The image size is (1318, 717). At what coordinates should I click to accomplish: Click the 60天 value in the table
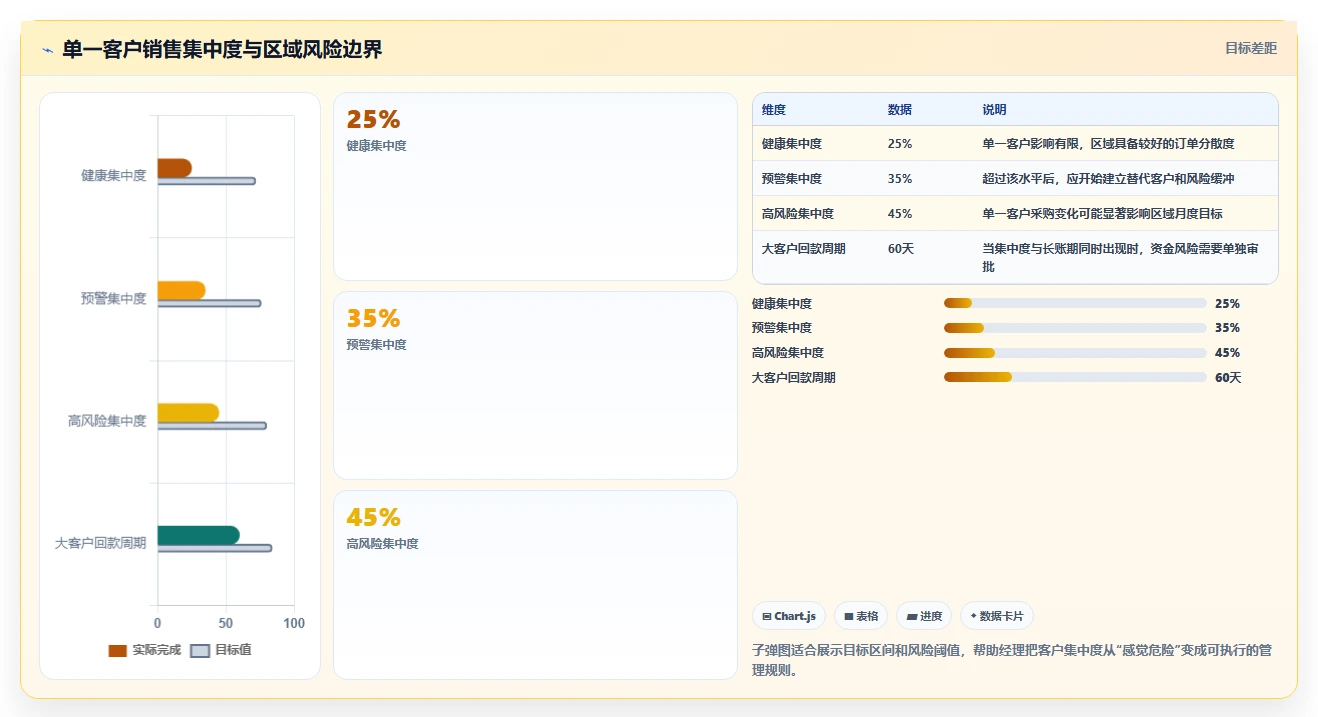pyautogui.click(x=901, y=249)
